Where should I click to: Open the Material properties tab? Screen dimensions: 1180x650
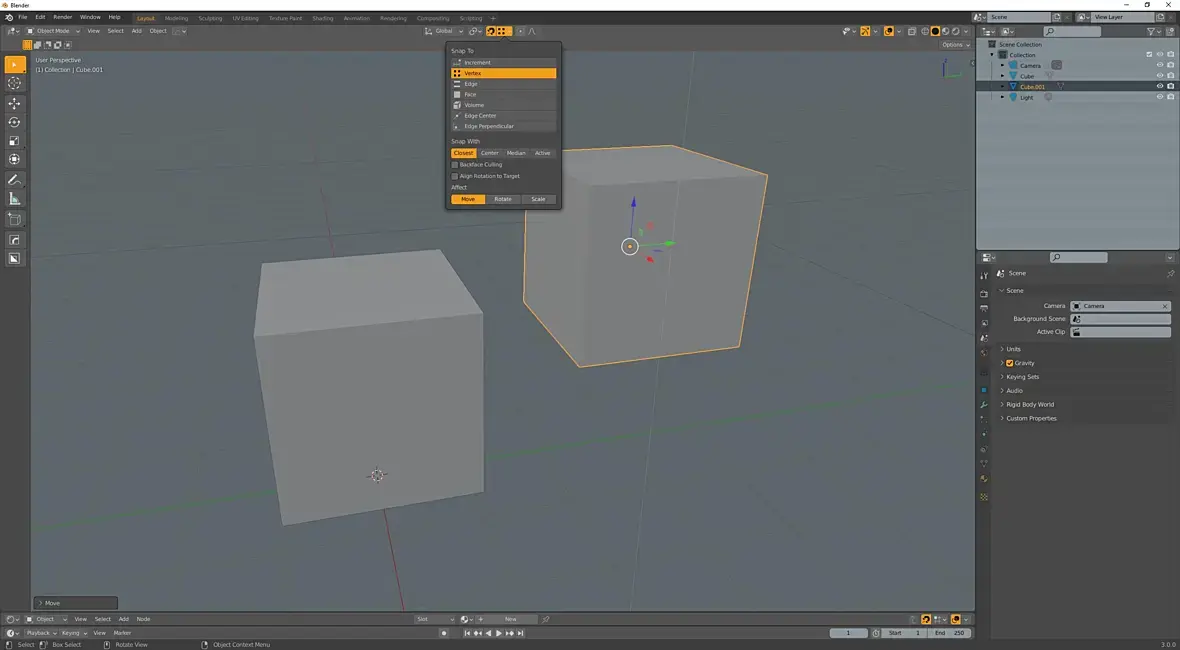tap(984, 478)
